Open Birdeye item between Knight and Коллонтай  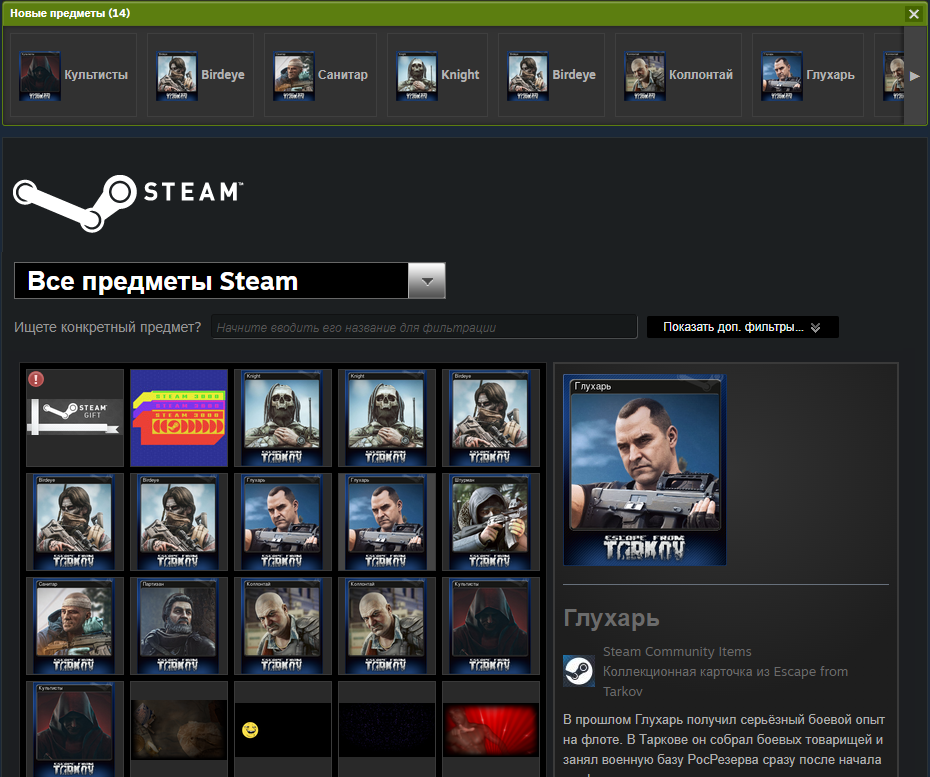click(552, 75)
